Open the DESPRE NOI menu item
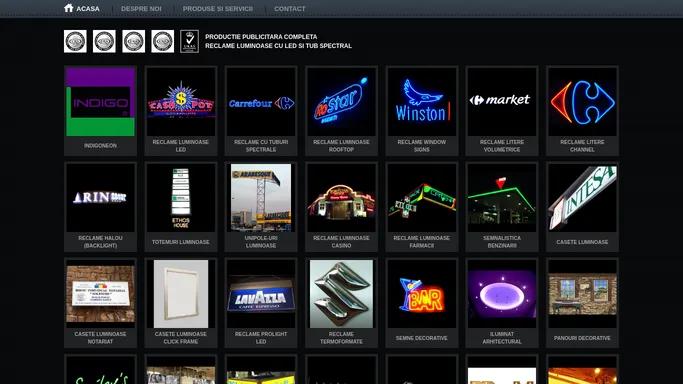The height and width of the screenshot is (384, 683). 141,9
